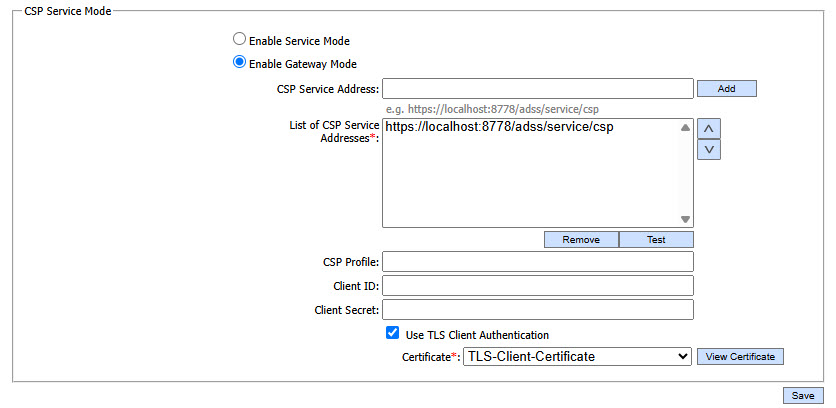Screen dimensions: 836x408
Task: Click the address list scroll up arrow
Action: pyautogui.click(x=685, y=128)
